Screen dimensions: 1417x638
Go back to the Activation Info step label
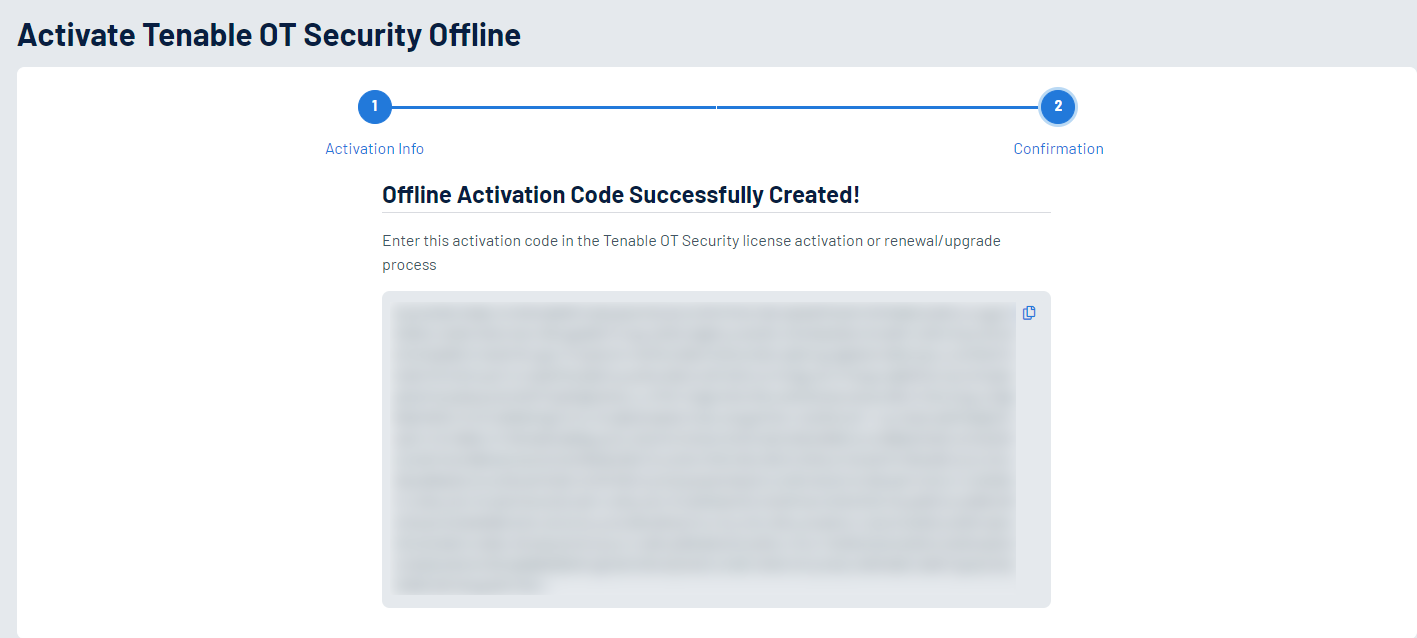click(374, 149)
